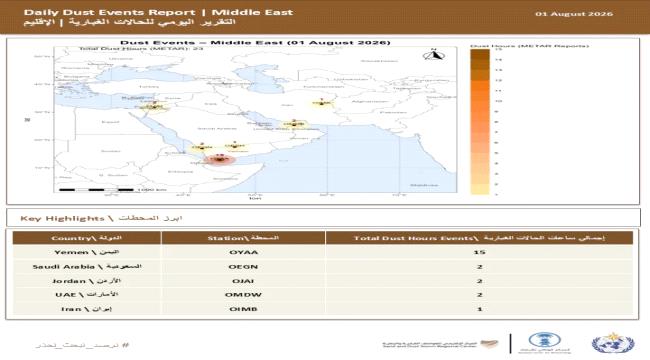Click the 'Saudi Arabia' label on the map

coord(217,129)
